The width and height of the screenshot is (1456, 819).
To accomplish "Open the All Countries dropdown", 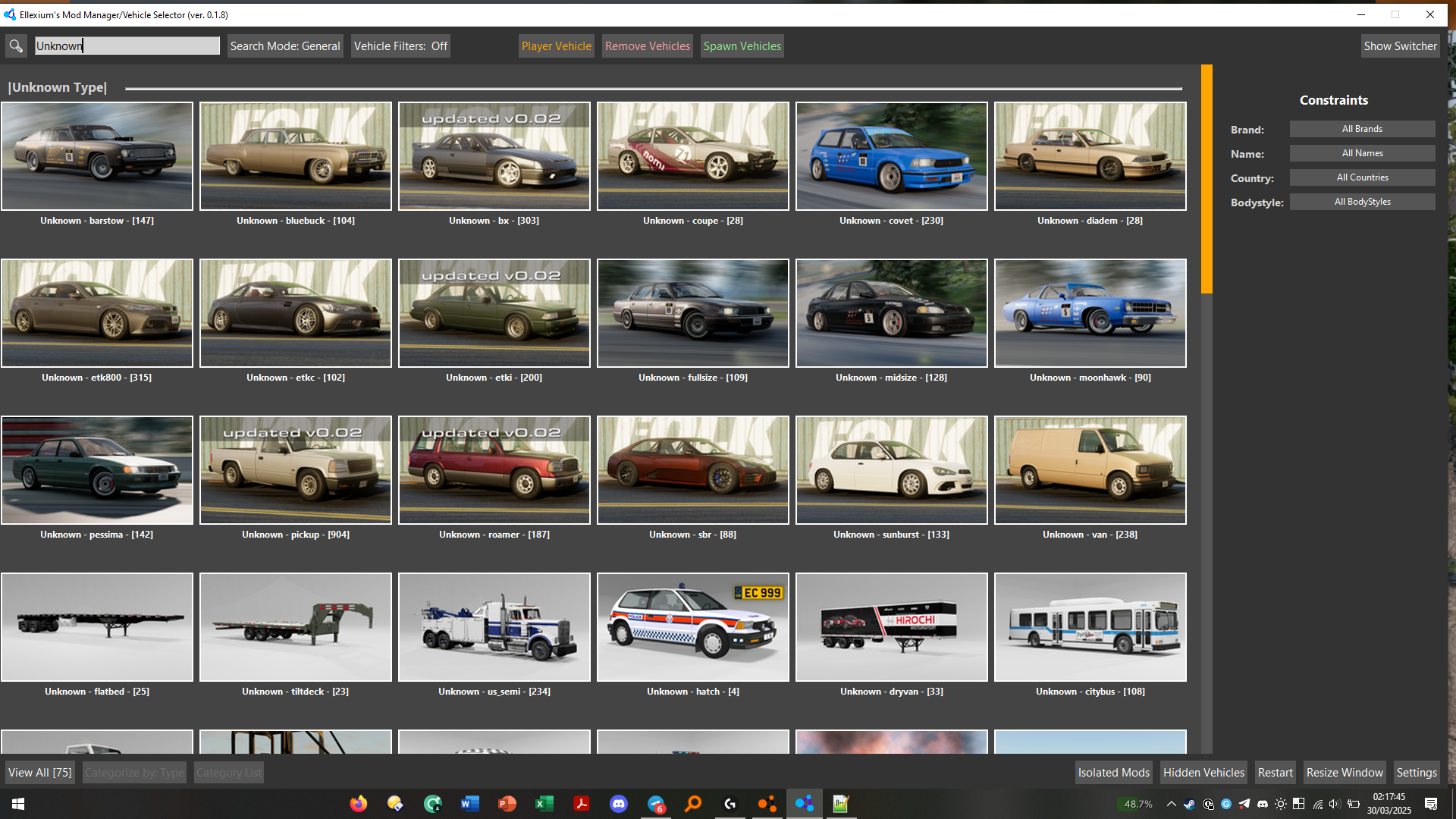I will click(x=1362, y=177).
